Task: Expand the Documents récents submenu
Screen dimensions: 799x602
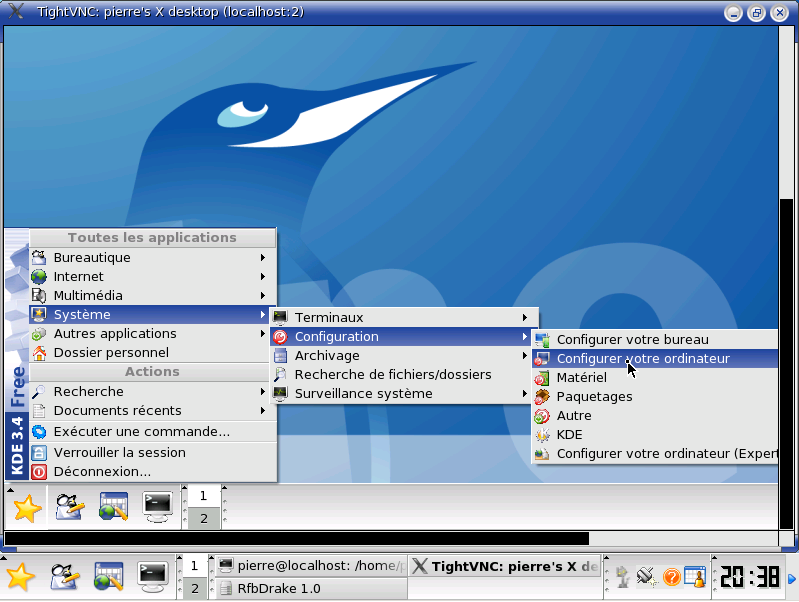Action: tap(117, 411)
